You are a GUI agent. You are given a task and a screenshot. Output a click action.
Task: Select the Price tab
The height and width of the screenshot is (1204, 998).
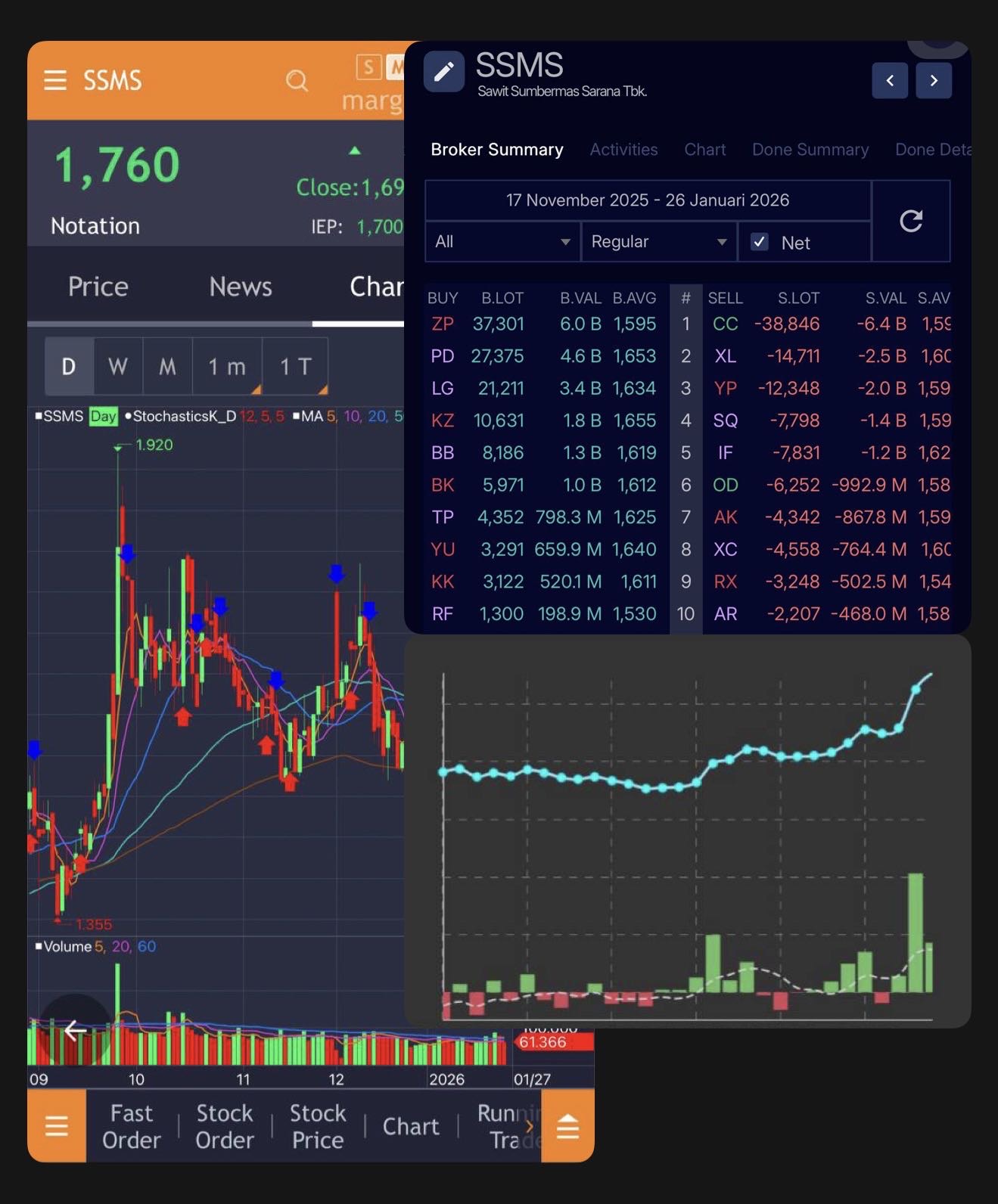point(98,287)
